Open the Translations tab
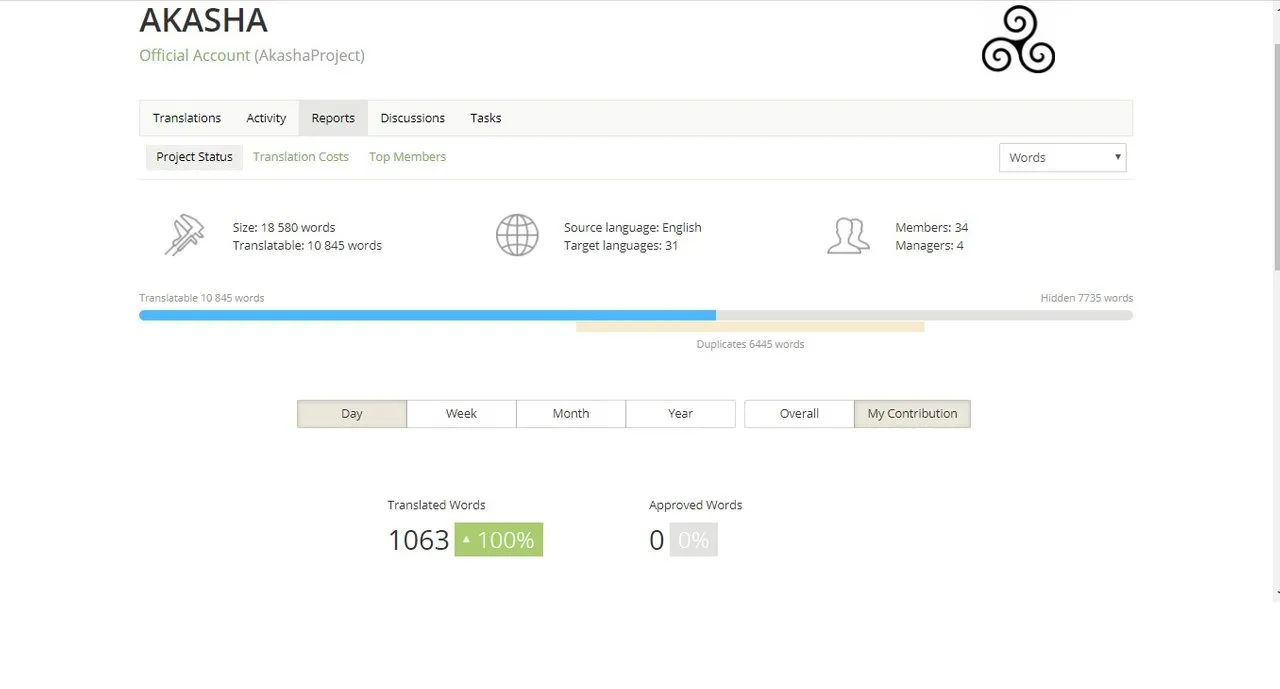Screen dimensions: 1280x689 pos(187,118)
